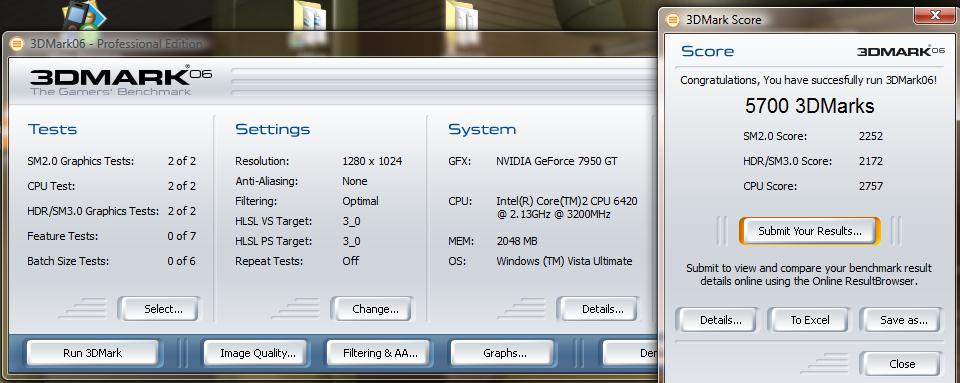960x383 pixels.
Task: Click the Batch Size Tests 0 of 6 value
Action: [x=181, y=261]
